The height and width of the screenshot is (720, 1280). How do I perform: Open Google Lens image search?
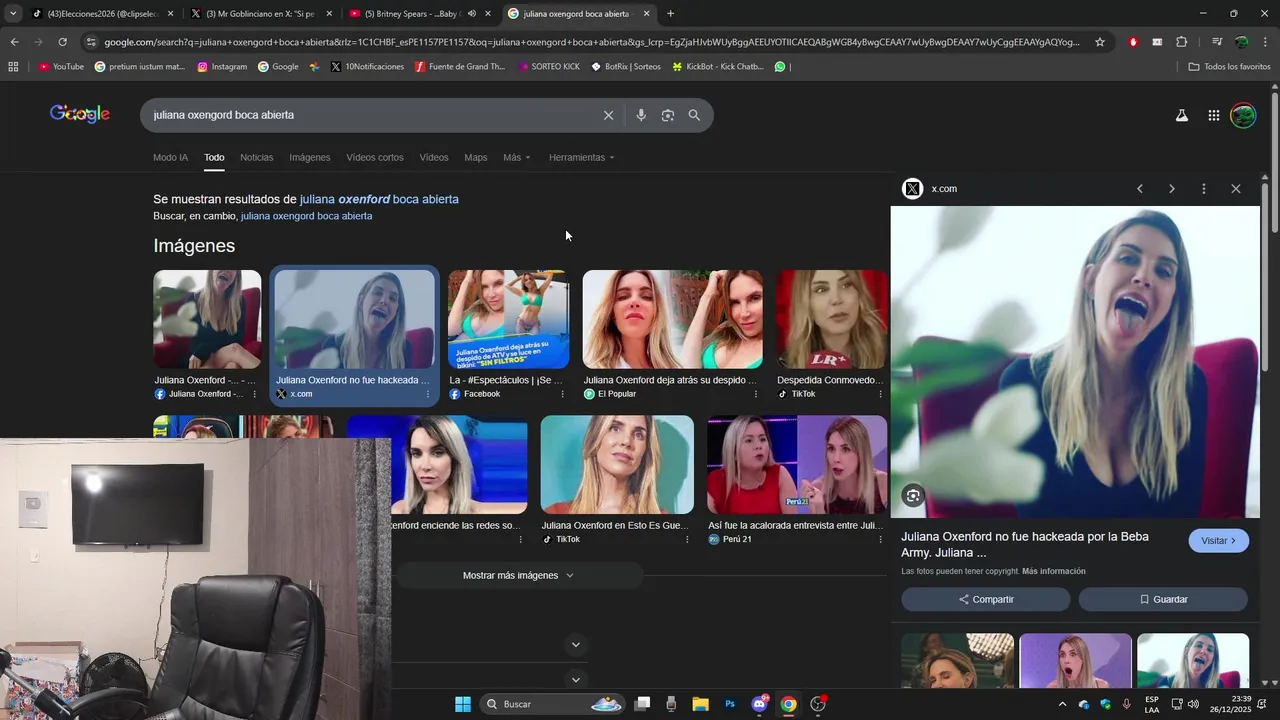pyautogui.click(x=668, y=115)
